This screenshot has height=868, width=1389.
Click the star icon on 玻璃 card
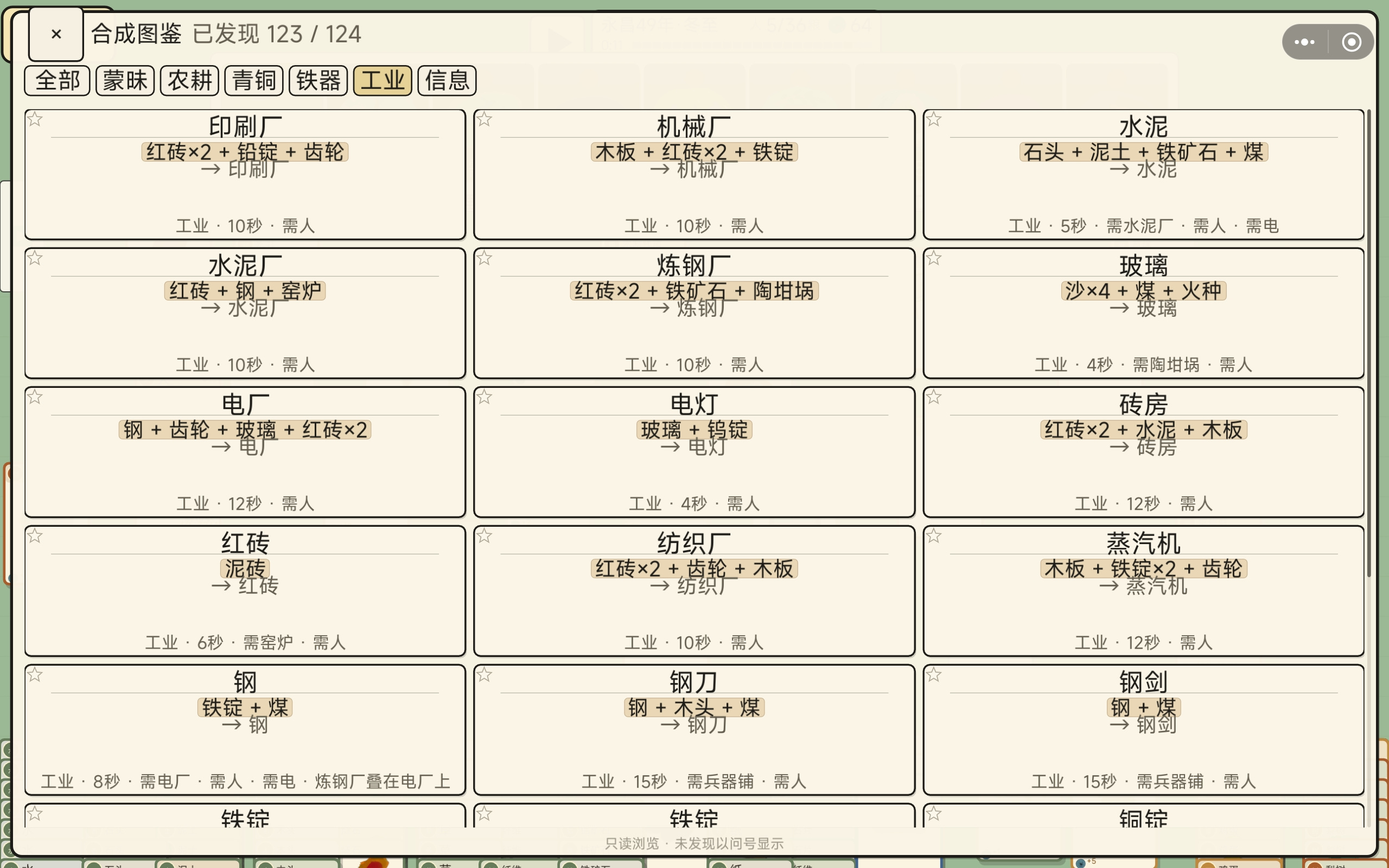pyautogui.click(x=934, y=258)
